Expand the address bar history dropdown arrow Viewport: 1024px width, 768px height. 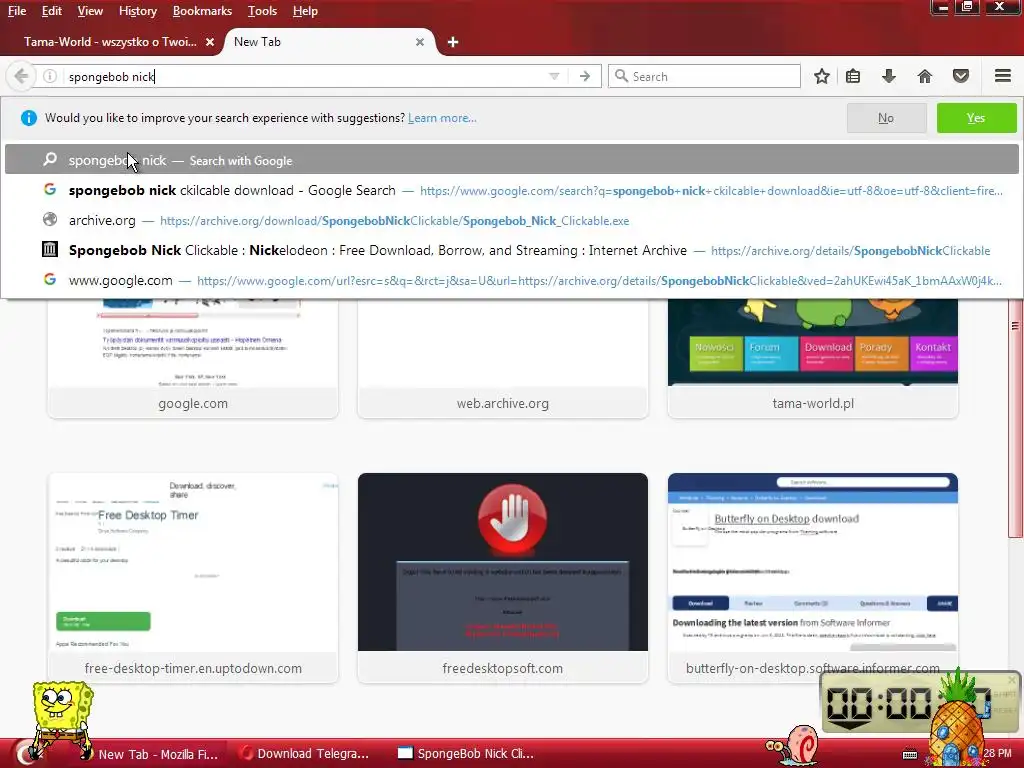554,76
